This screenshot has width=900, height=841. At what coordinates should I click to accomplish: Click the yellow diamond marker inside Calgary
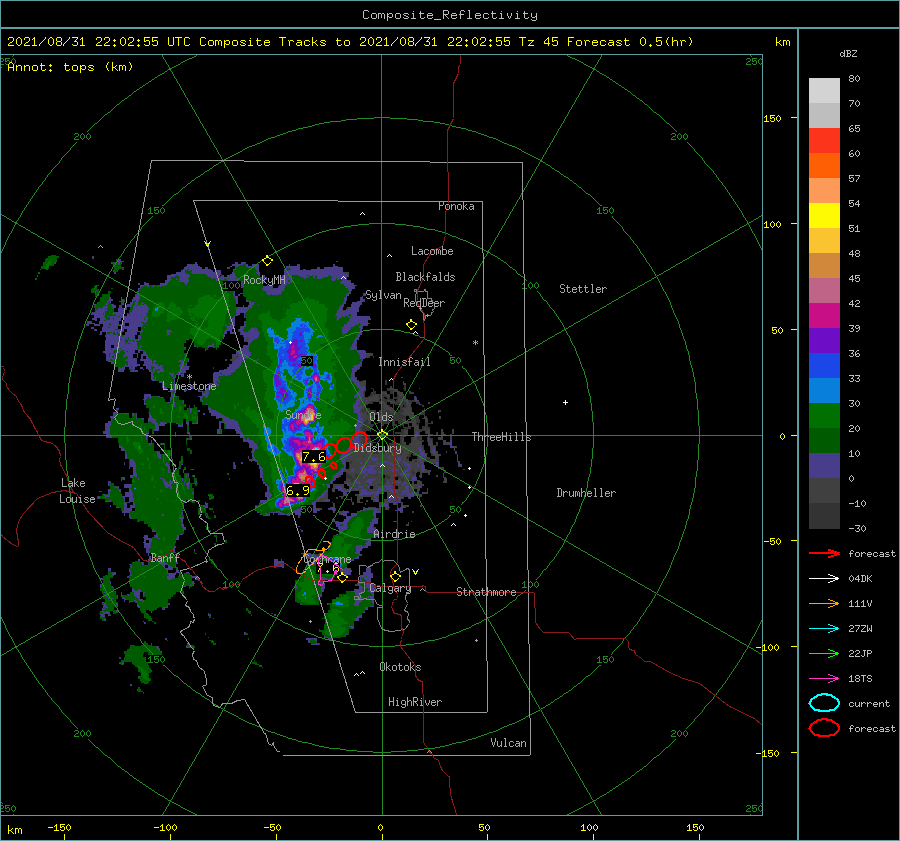coord(395,576)
